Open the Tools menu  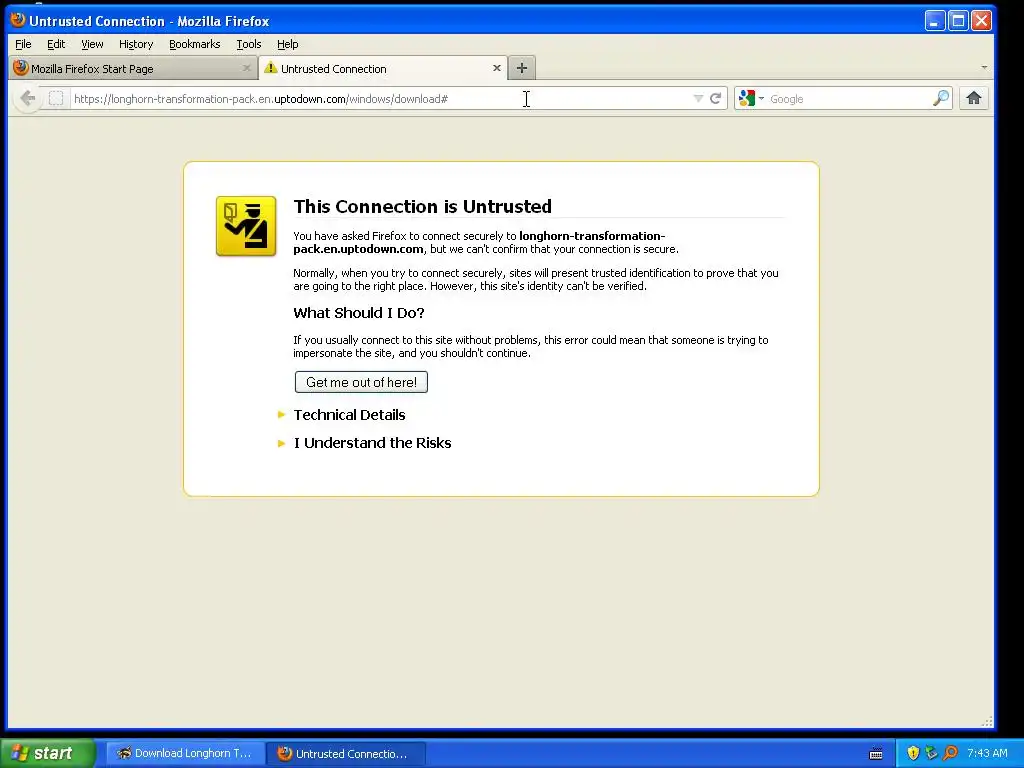249,44
